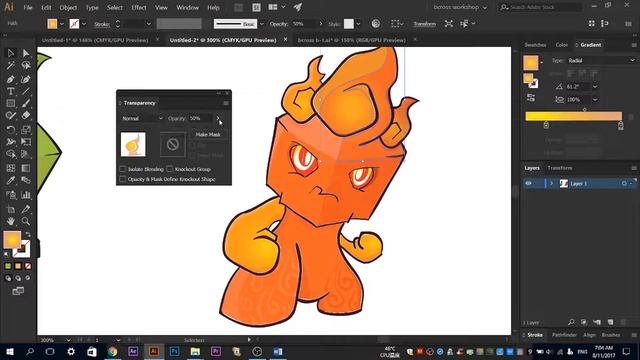Open blending mode Normal dropdown
The height and width of the screenshot is (360, 640).
click(142, 118)
